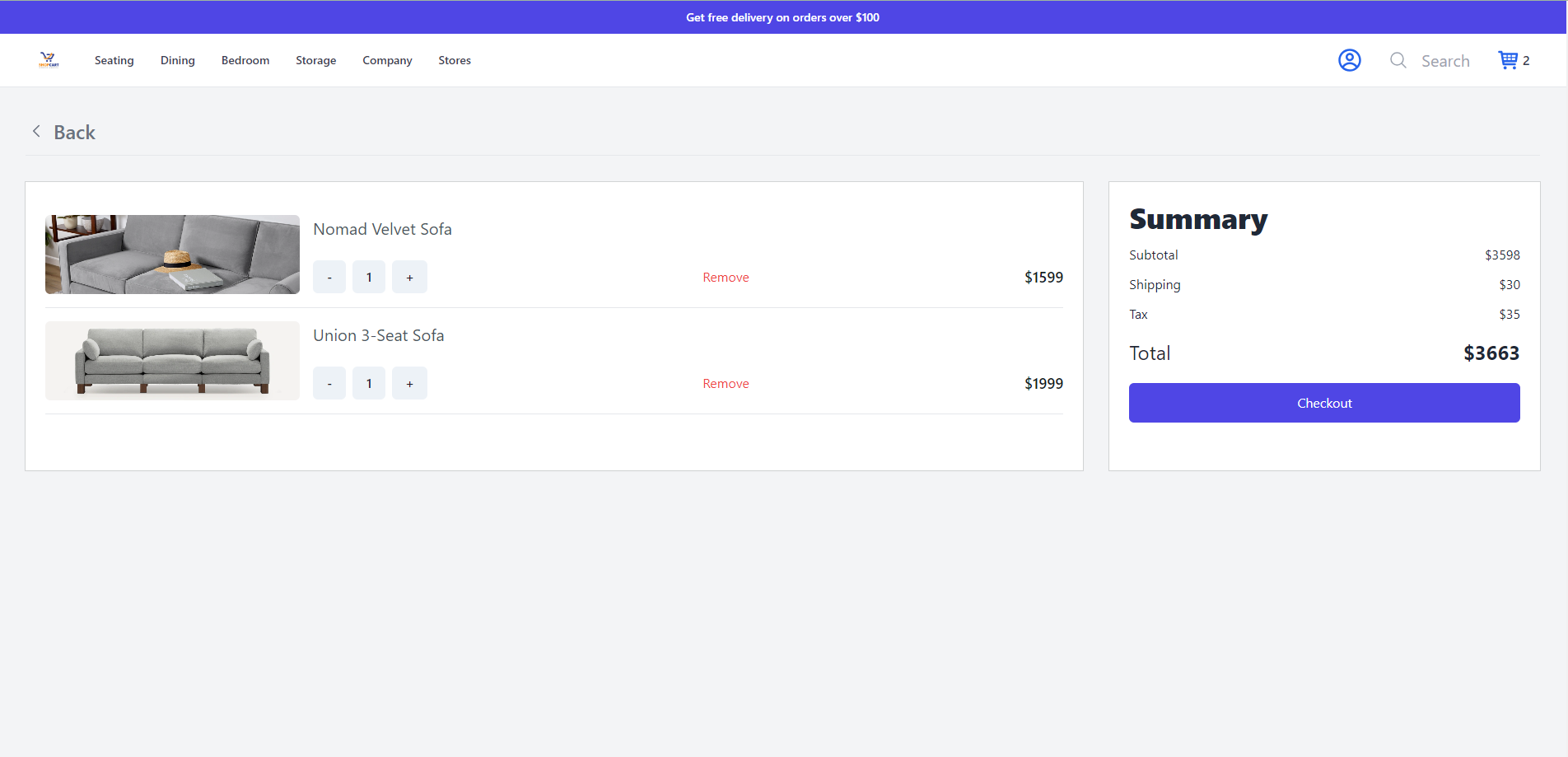This screenshot has width=1568, height=757.
Task: Click the Search input field
Action: 1445,60
